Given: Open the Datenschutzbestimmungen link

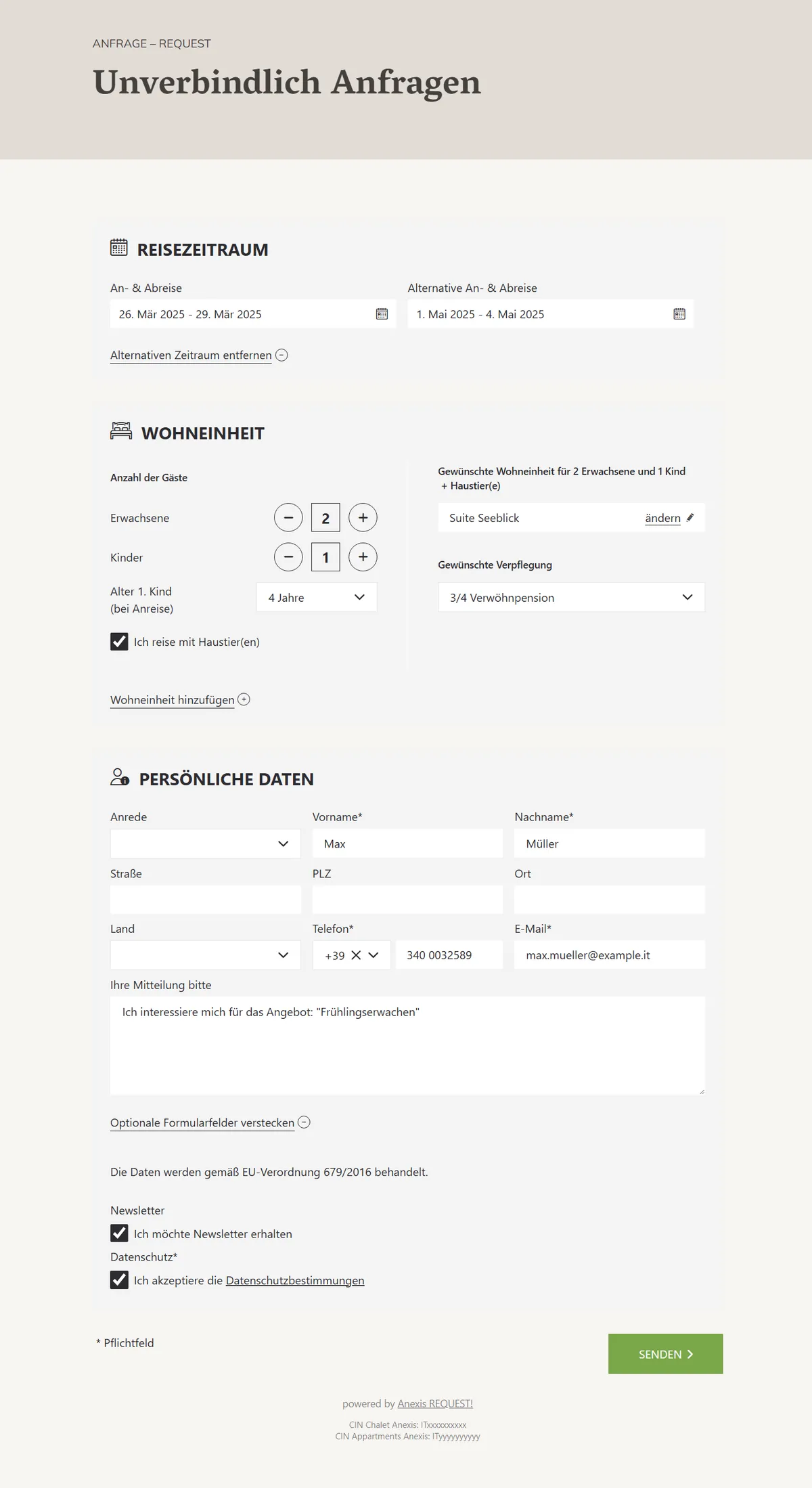Looking at the screenshot, I should (x=295, y=1280).
